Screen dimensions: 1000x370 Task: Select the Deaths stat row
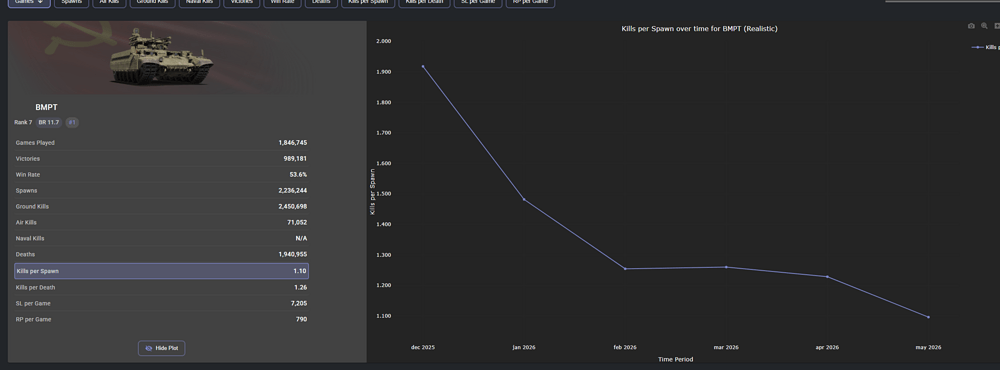pos(161,255)
